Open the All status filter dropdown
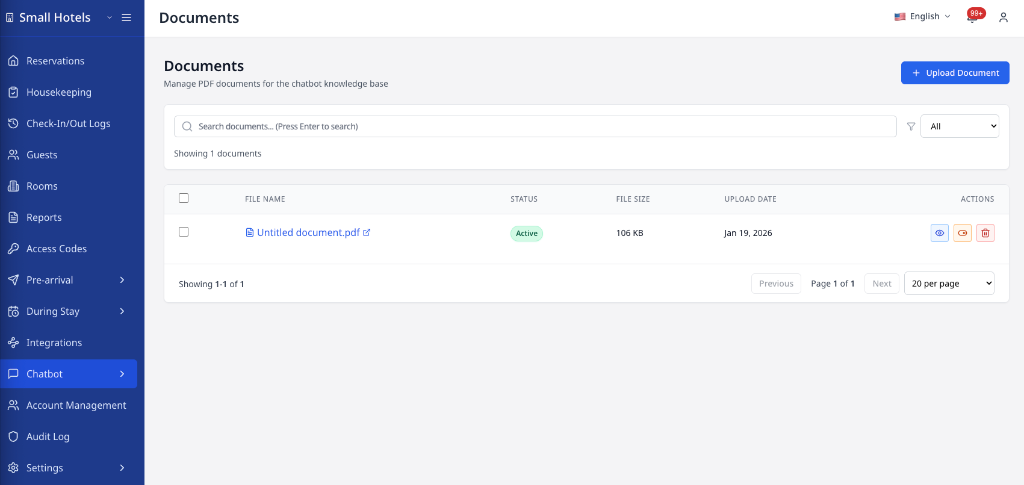This screenshot has height=485, width=1024. pos(958,126)
